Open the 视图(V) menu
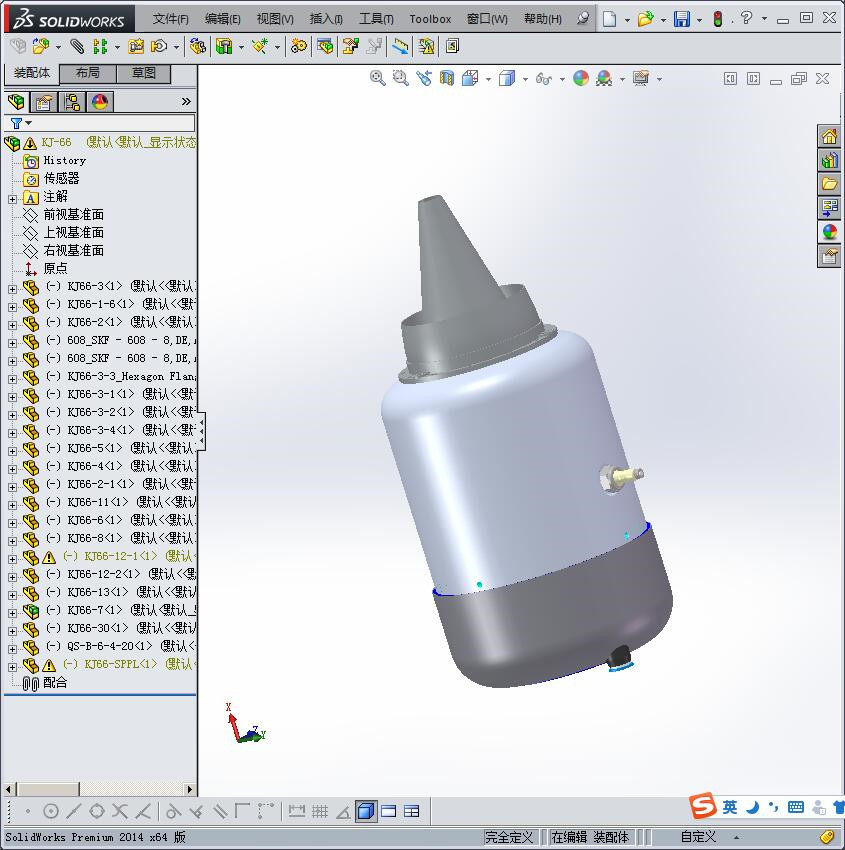This screenshot has width=845, height=850. coord(275,19)
